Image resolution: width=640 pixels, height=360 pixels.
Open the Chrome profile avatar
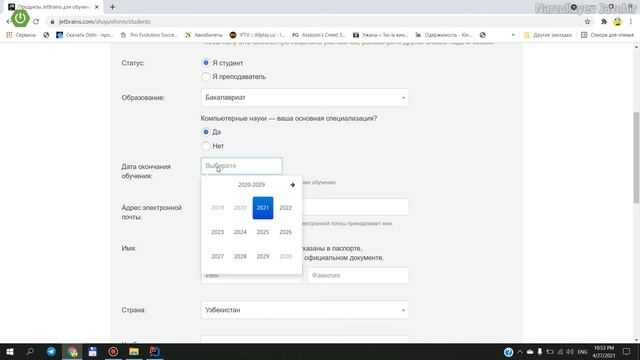(618, 22)
